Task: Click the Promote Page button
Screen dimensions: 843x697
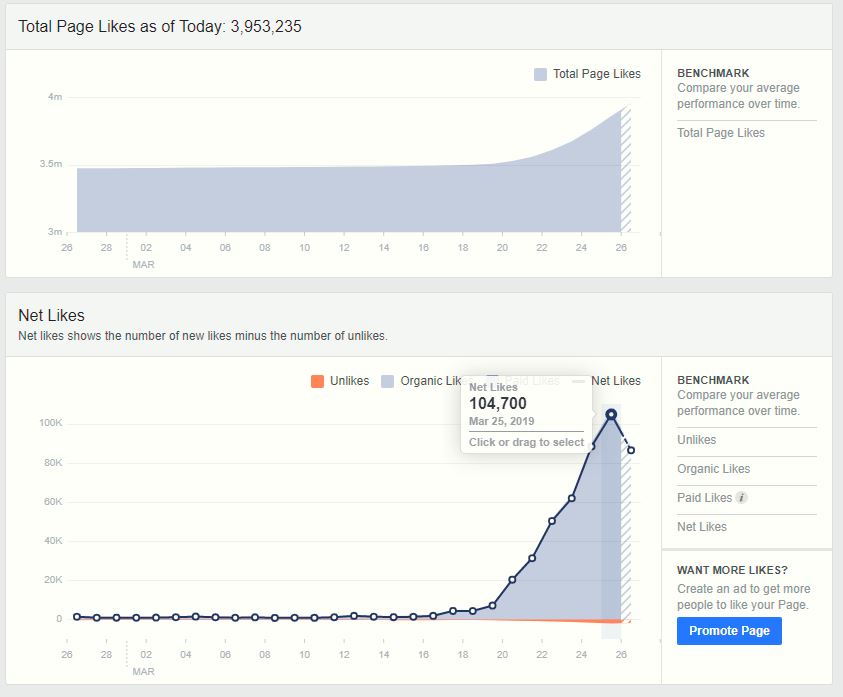Action: 729,631
